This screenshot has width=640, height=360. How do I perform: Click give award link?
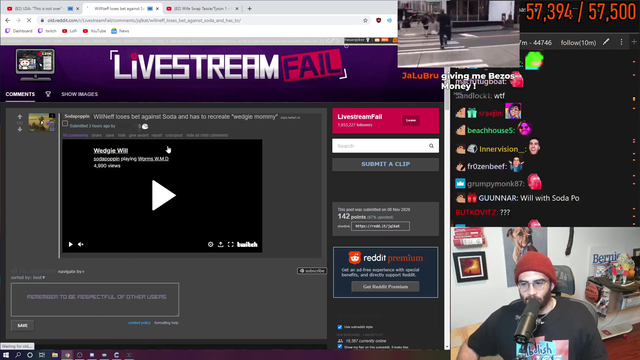point(138,135)
